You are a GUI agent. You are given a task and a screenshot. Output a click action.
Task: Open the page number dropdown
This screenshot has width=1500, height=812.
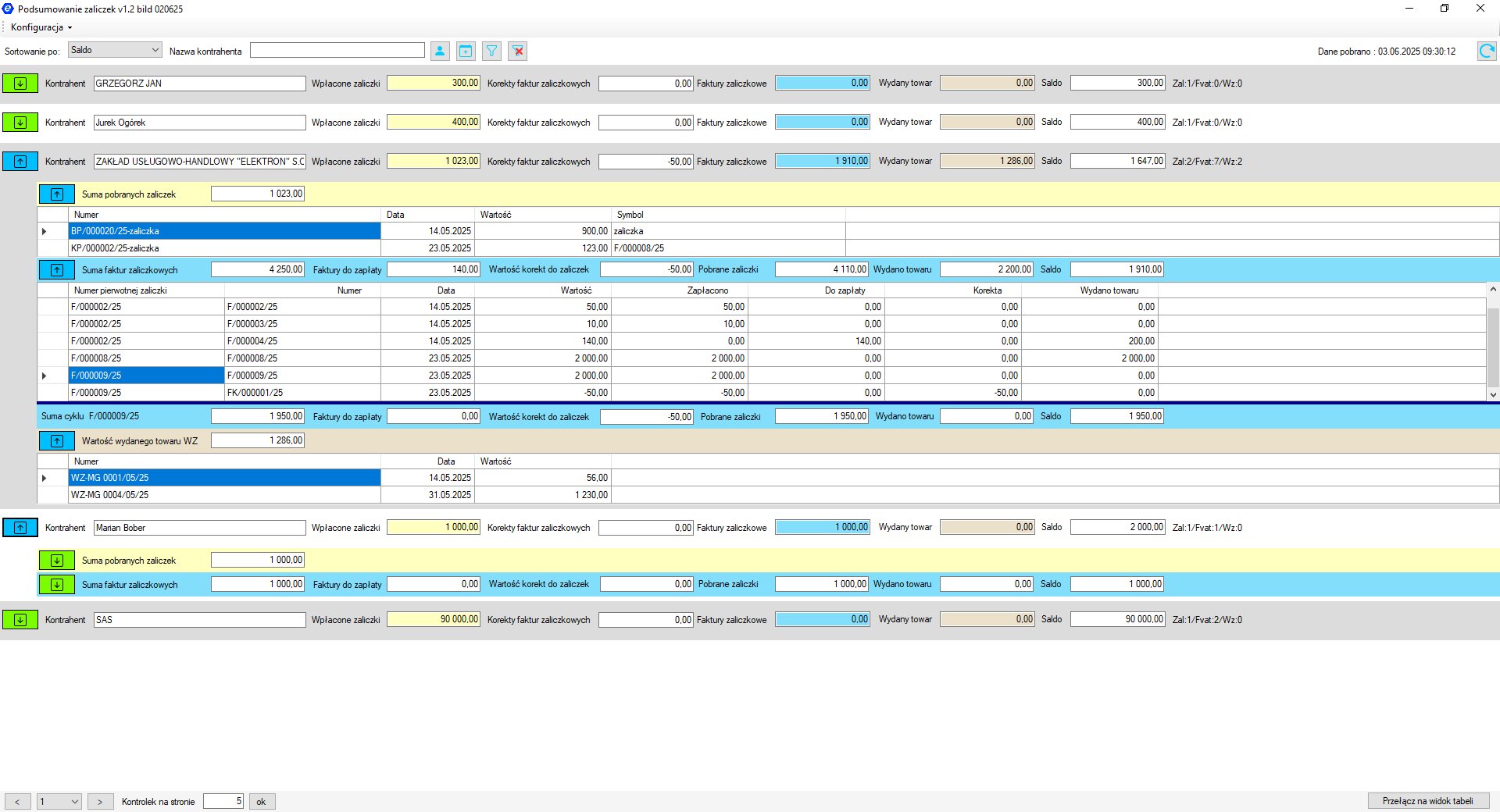tap(59, 802)
